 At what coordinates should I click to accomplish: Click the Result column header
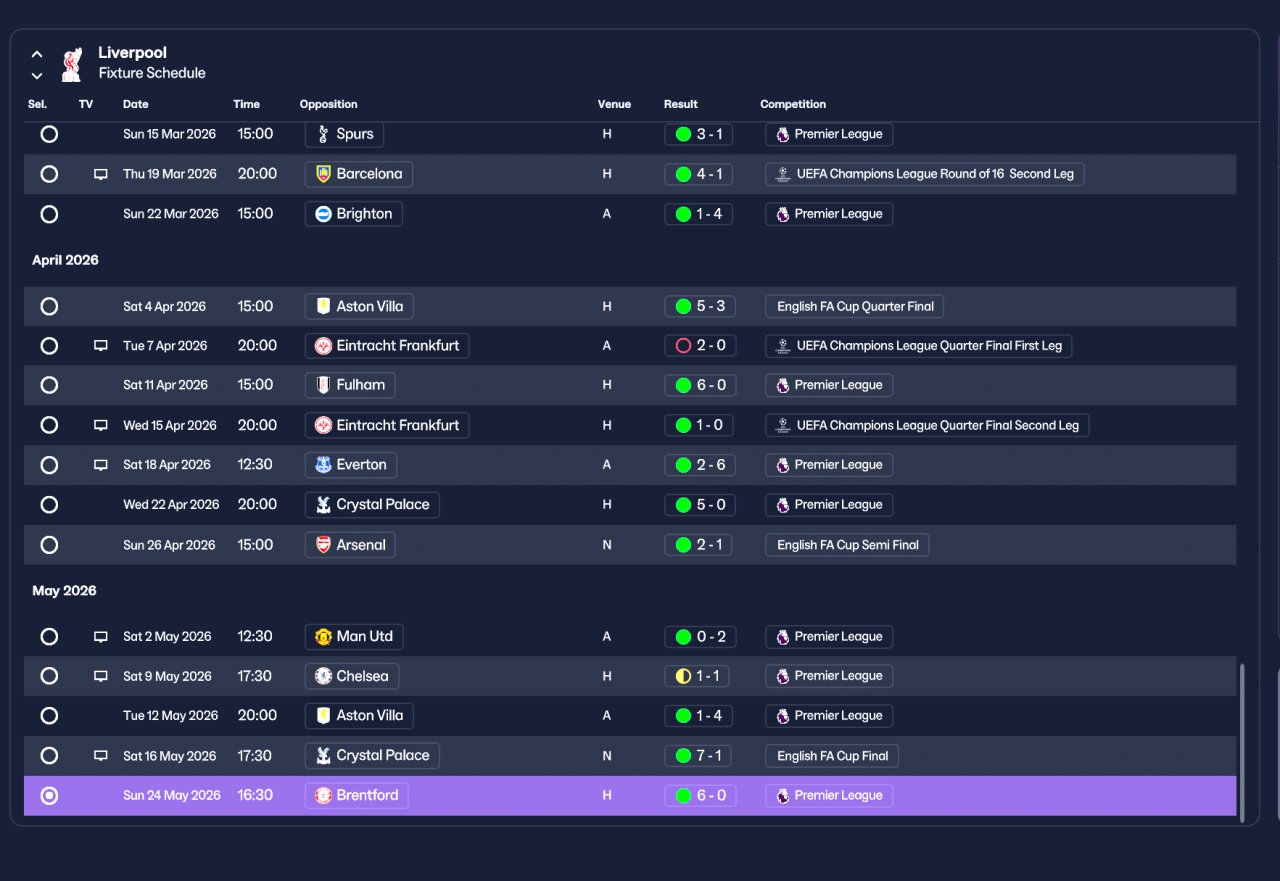tap(681, 104)
